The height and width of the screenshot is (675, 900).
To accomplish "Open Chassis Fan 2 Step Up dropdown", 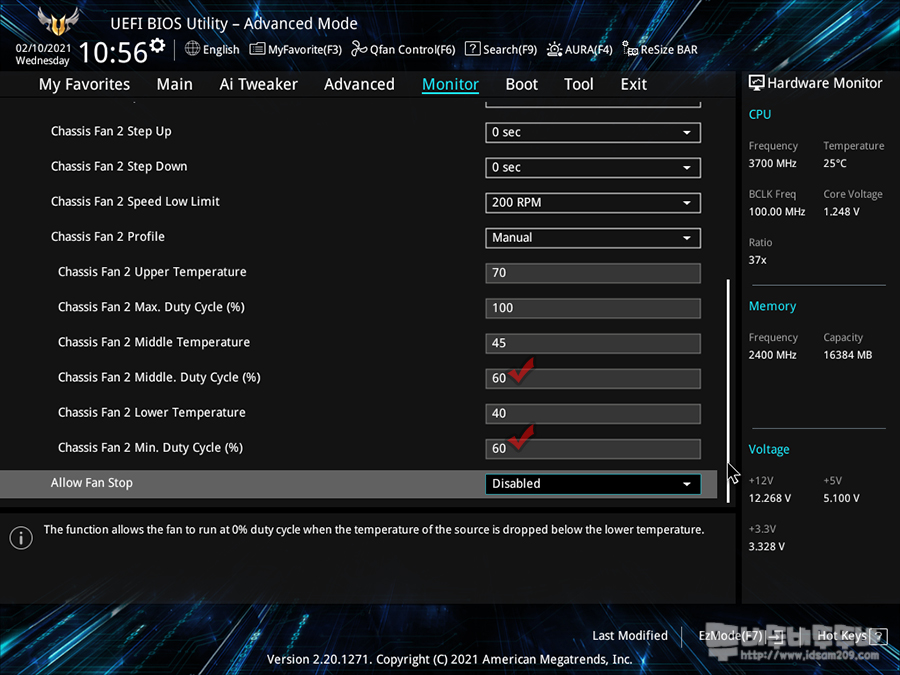I will [x=593, y=133].
